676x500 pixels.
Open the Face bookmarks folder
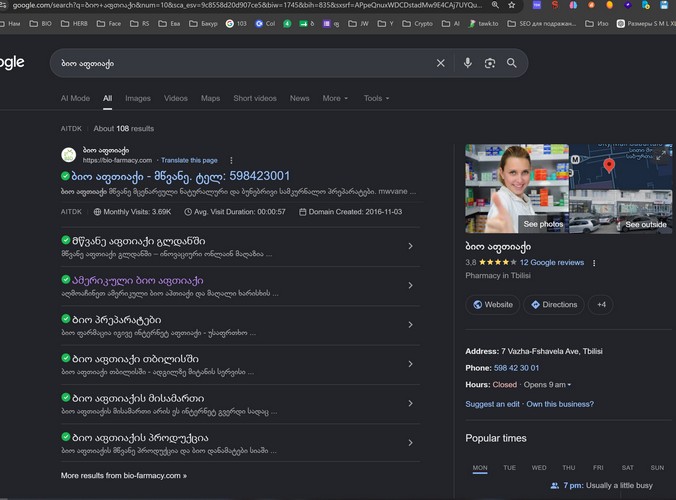tap(109, 23)
